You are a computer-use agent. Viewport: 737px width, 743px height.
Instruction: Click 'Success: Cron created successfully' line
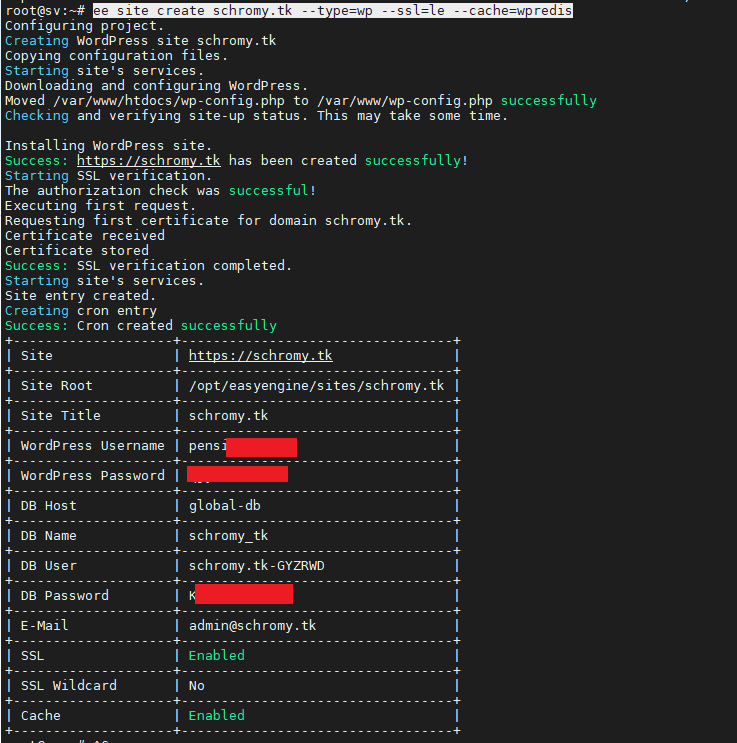point(140,326)
